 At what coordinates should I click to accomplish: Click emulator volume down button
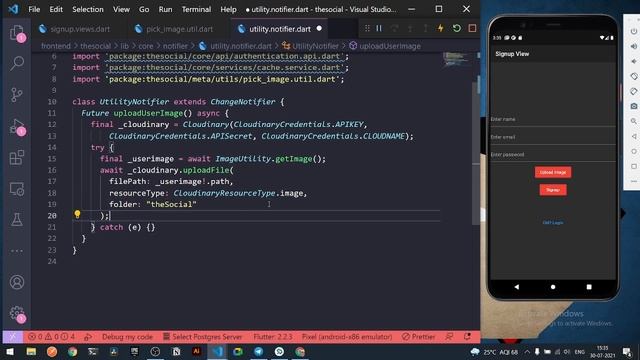[633, 61]
